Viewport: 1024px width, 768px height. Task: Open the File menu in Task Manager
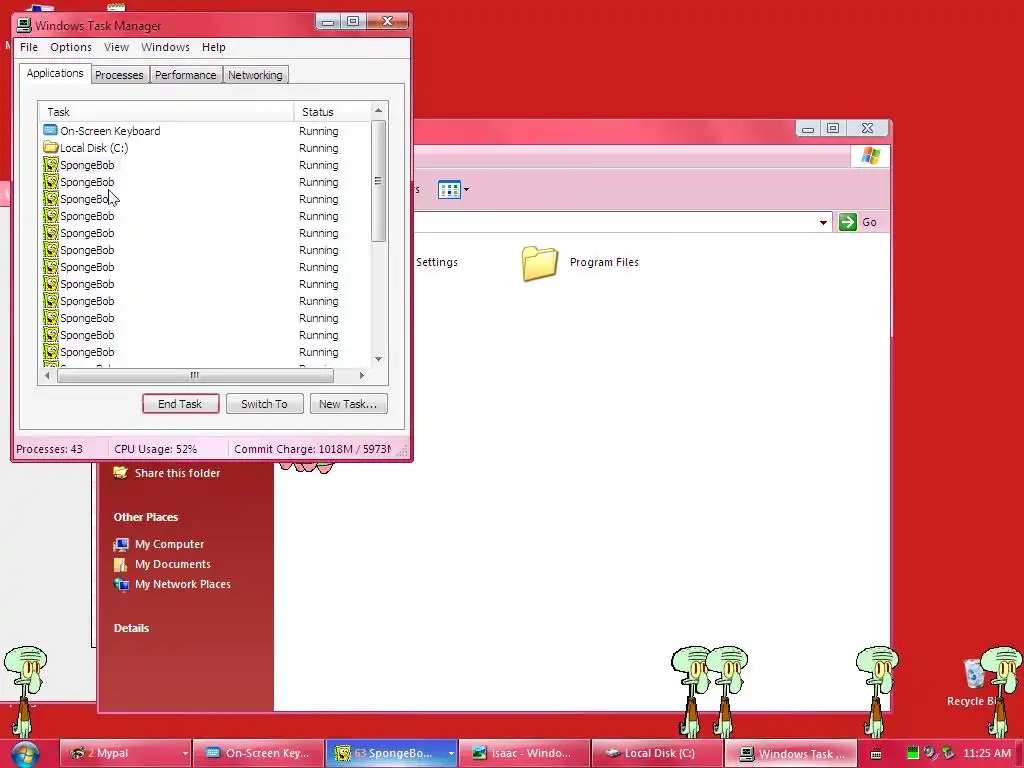pos(29,47)
